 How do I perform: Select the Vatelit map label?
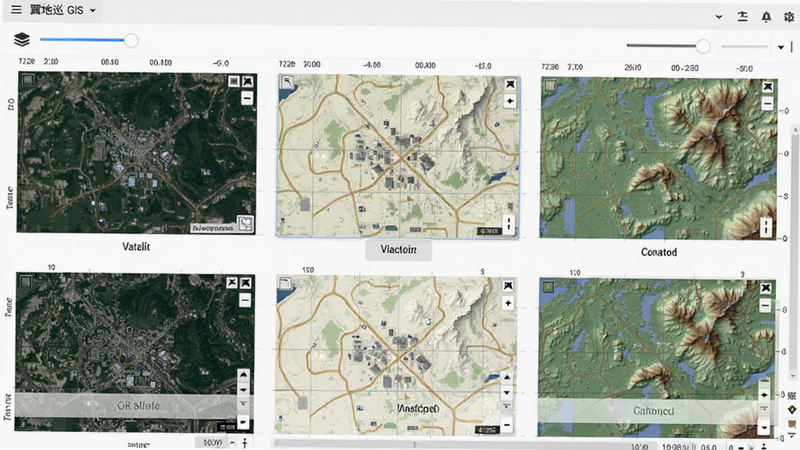tap(136, 246)
